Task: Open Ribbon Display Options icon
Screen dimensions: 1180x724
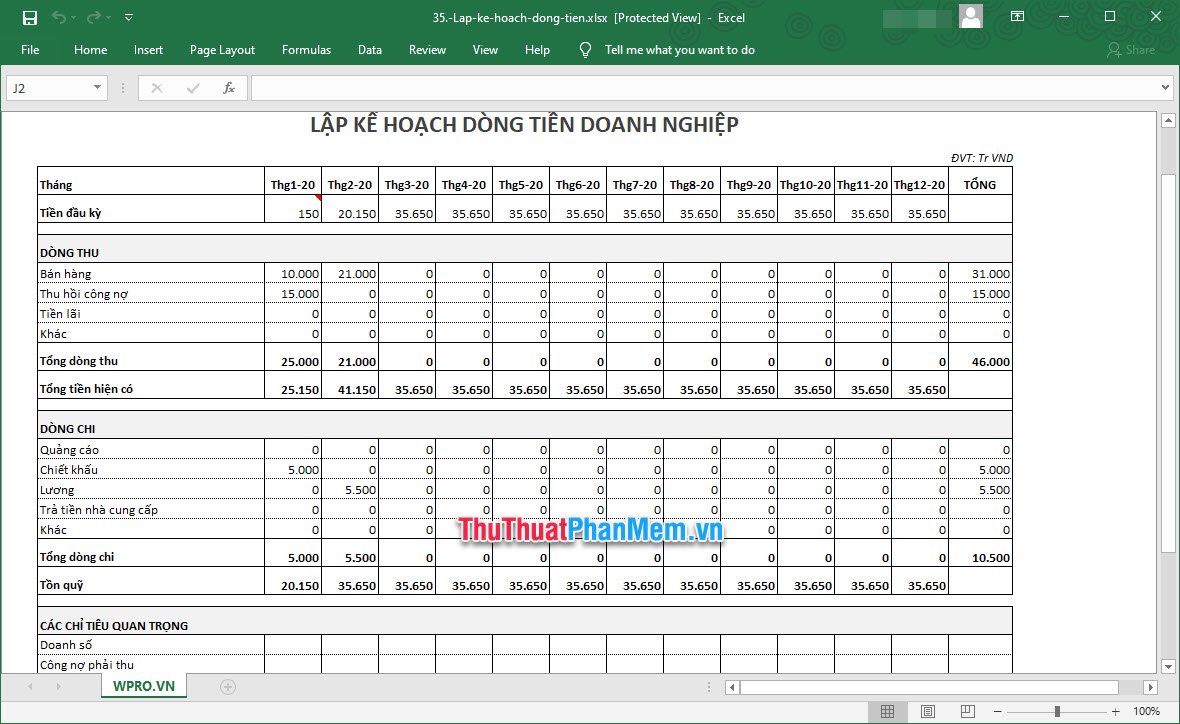Action: coord(1018,17)
